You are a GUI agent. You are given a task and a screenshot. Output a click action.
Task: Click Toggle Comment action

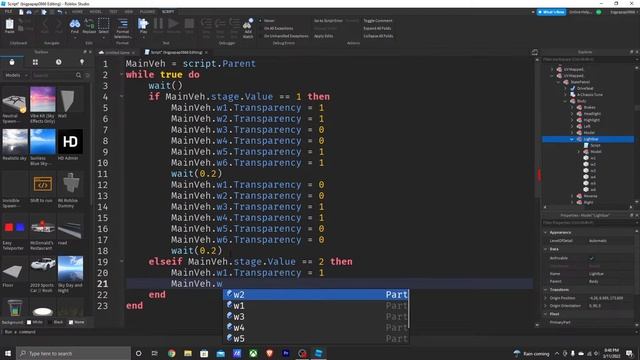coord(378,20)
